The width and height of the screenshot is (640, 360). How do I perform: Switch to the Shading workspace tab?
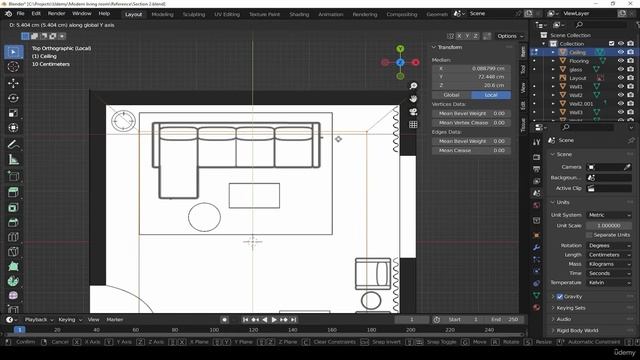299,14
